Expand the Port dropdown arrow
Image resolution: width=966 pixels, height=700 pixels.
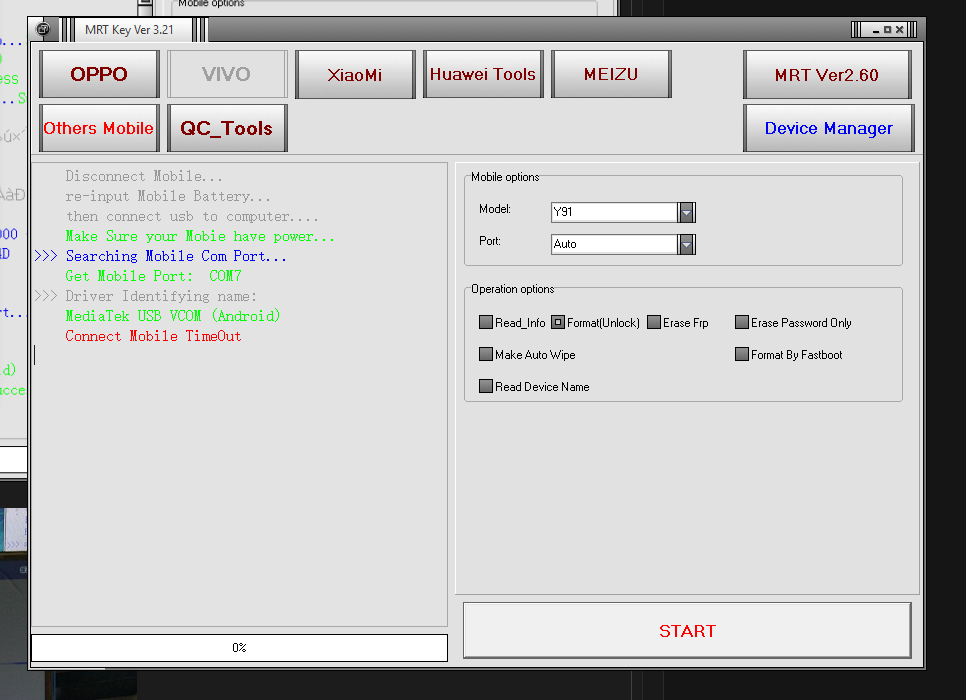point(686,245)
